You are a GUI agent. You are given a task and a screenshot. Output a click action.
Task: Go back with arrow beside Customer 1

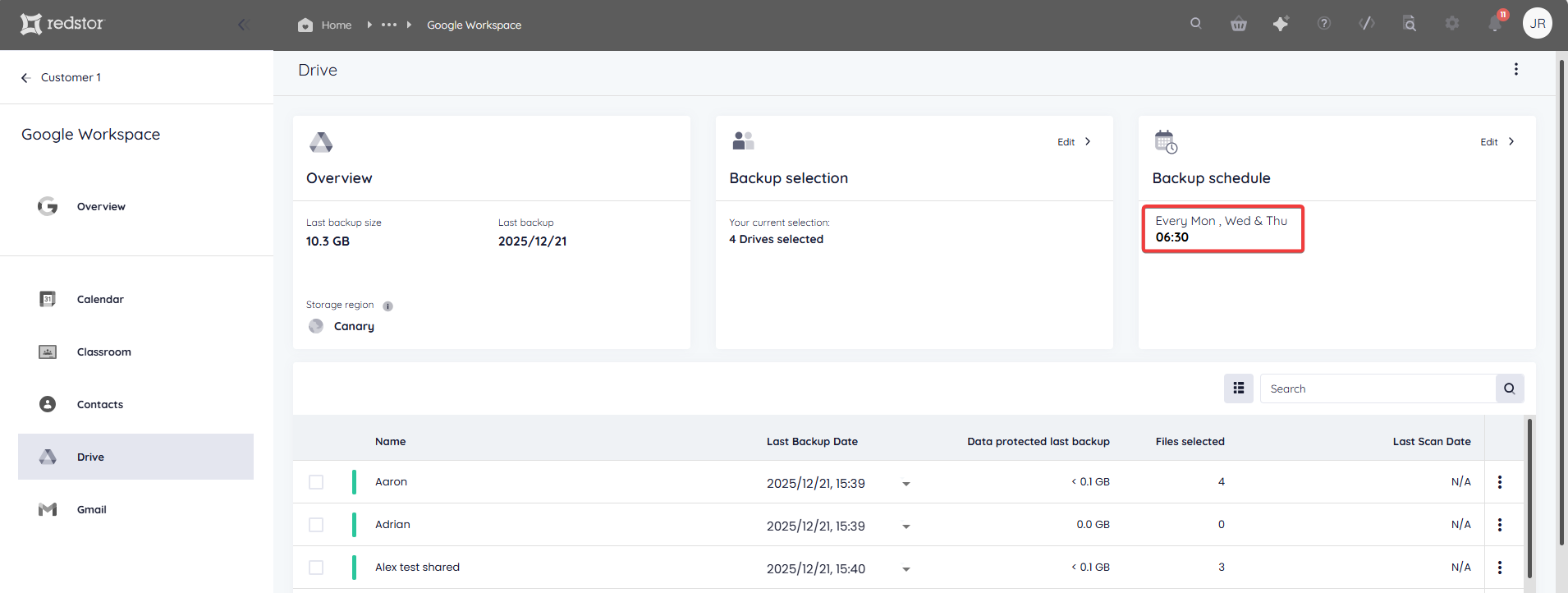pyautogui.click(x=25, y=77)
